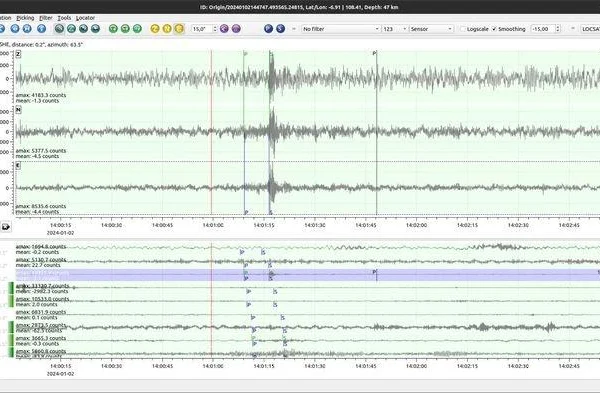The height and width of the screenshot is (393, 600).
Task: Click the small icon left of LOCSAT dropdown
Action: pyautogui.click(x=573, y=29)
